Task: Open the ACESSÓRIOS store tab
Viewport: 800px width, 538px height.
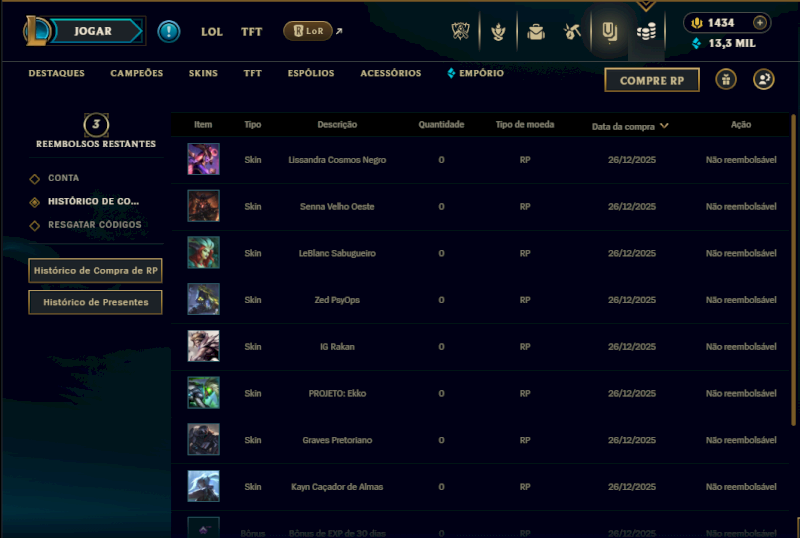Action: [391, 74]
